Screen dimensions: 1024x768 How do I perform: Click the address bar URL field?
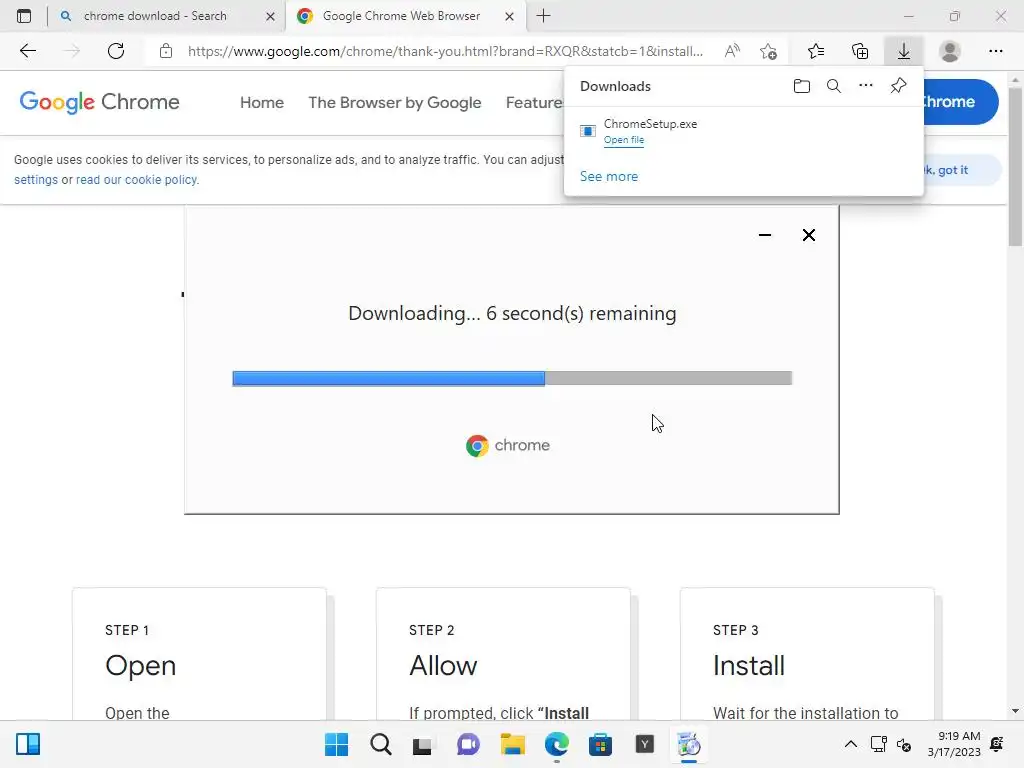tap(445, 51)
